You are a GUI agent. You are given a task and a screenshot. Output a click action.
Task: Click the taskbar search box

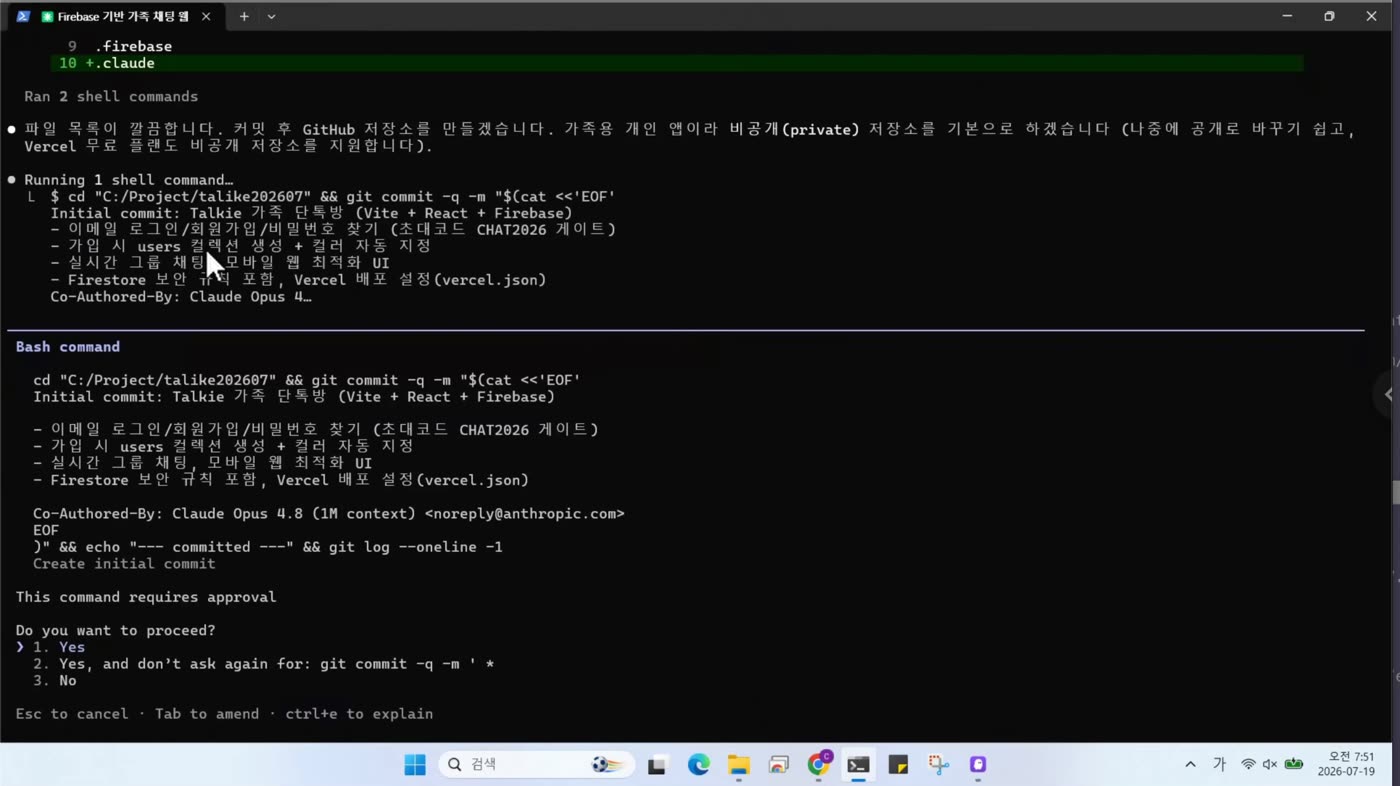click(x=536, y=765)
